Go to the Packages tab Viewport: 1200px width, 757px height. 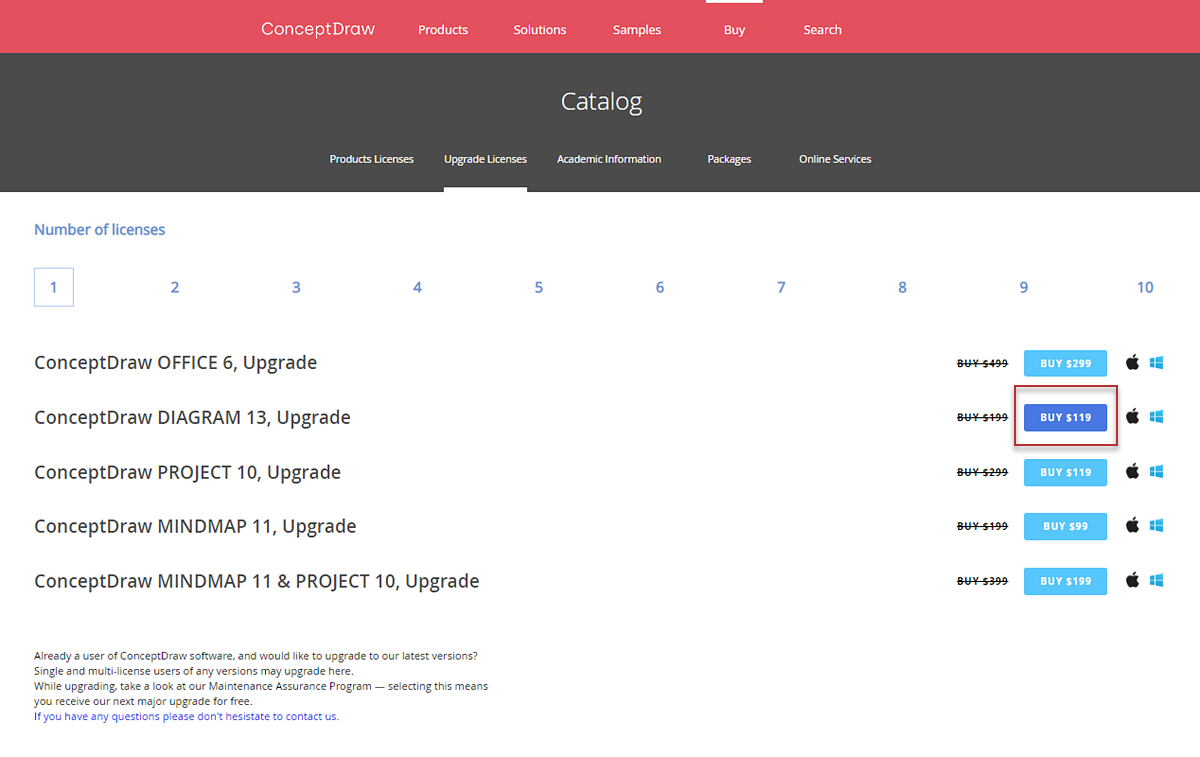(x=729, y=159)
